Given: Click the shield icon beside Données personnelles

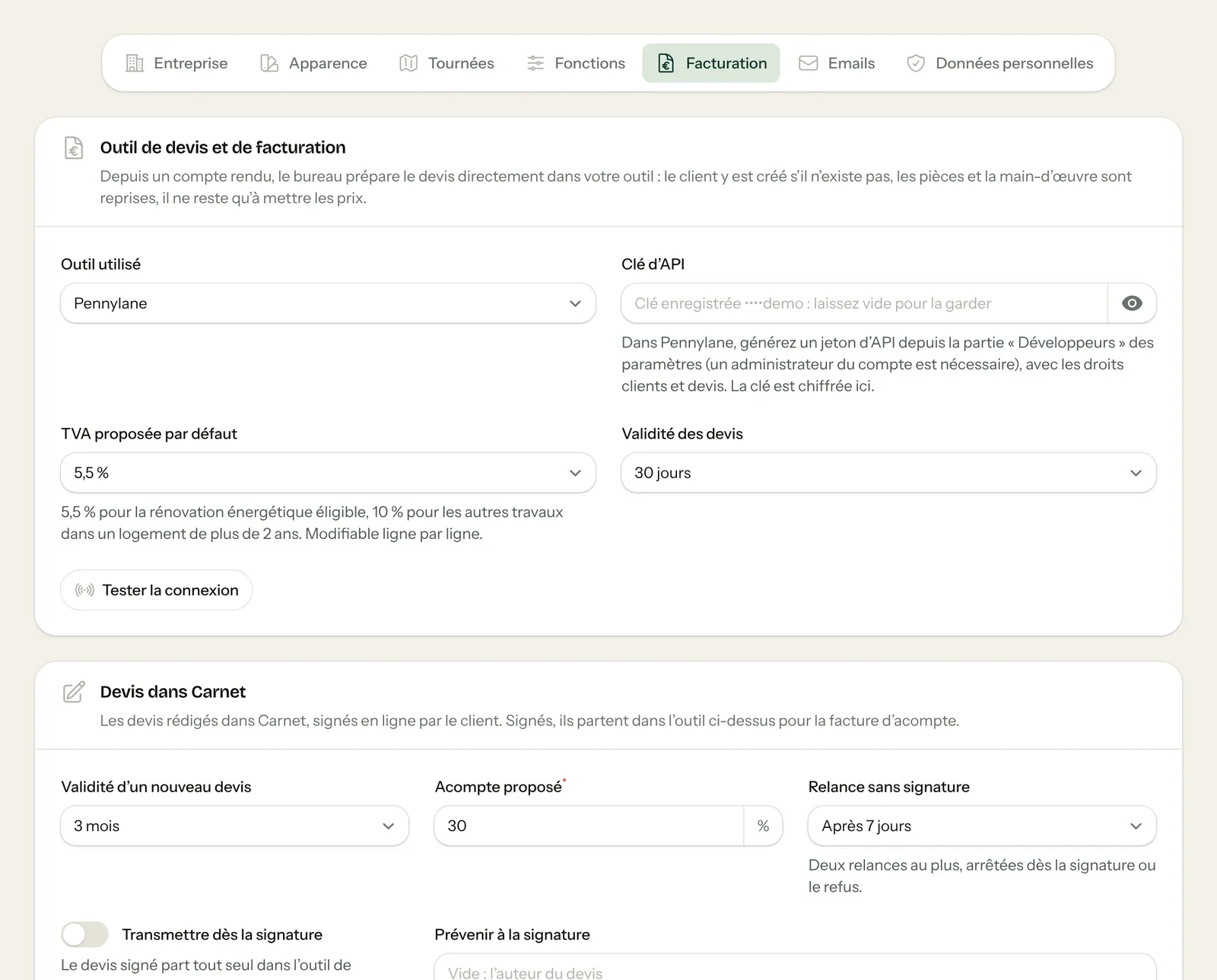Looking at the screenshot, I should click(916, 63).
